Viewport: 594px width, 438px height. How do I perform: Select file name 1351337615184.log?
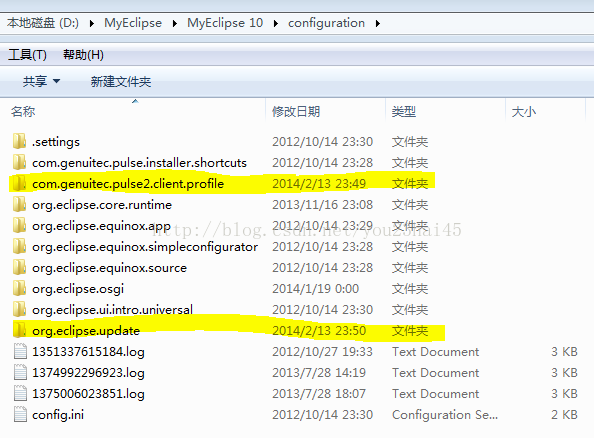tap(88, 352)
